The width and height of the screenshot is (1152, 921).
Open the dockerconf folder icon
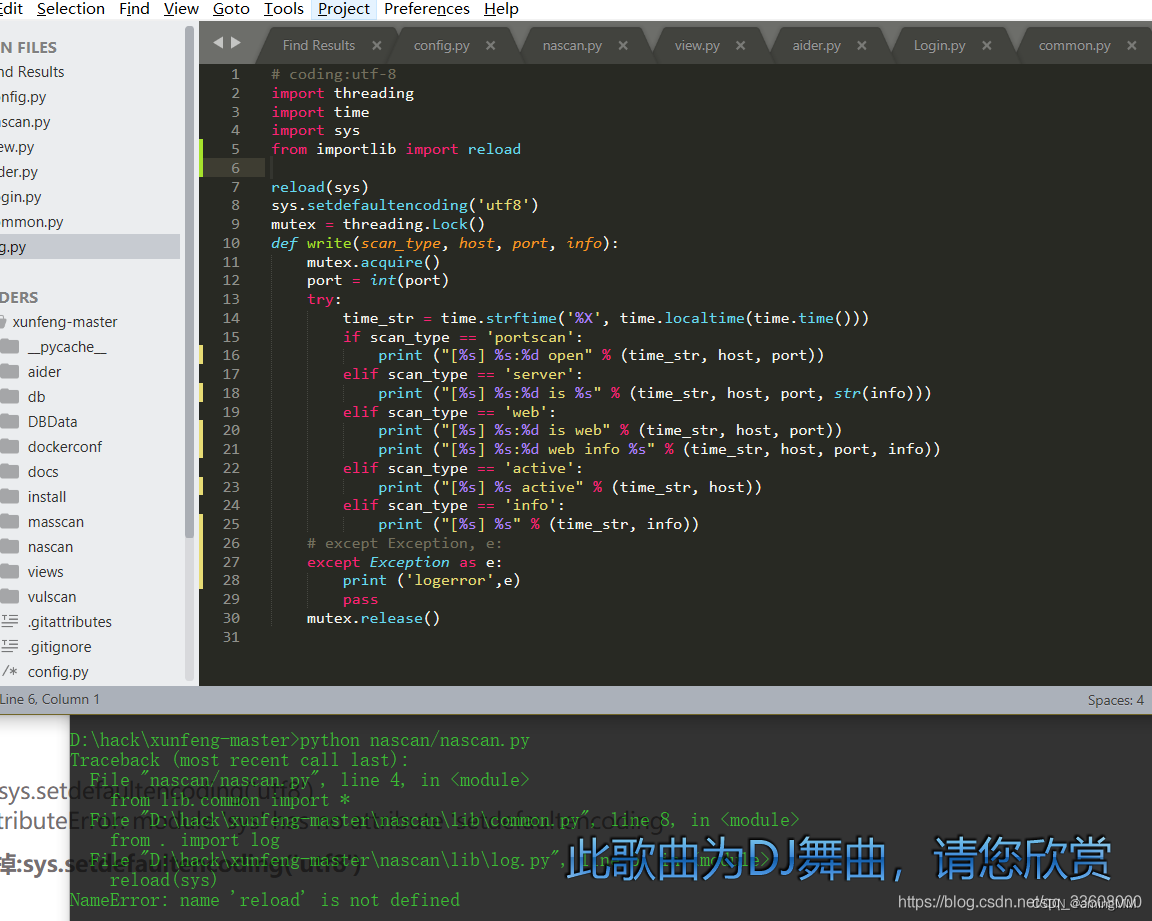(x=10, y=447)
